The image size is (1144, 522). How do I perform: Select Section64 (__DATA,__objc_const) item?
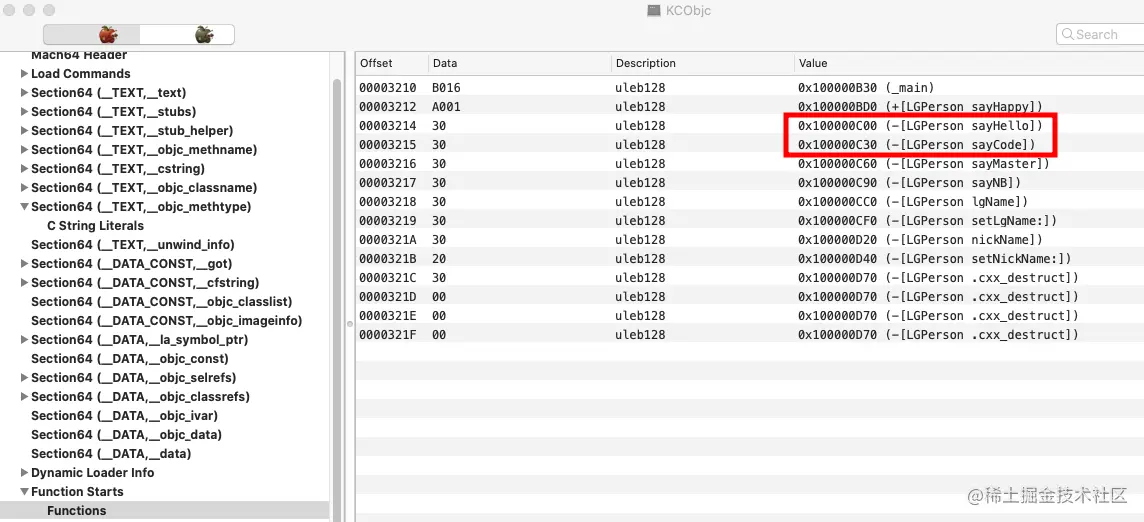point(130,358)
